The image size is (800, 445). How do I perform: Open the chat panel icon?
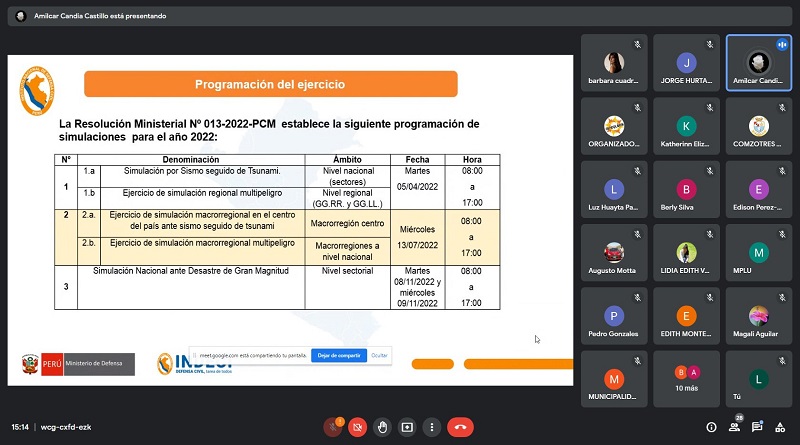[x=757, y=427]
